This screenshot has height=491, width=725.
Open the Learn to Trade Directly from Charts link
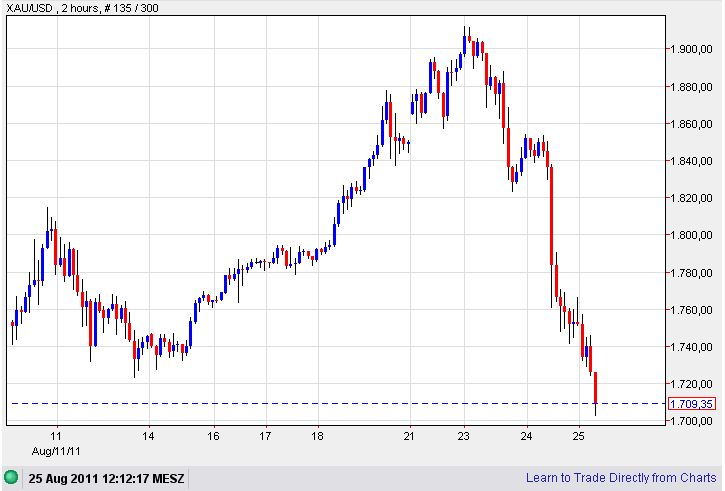[x=621, y=478]
